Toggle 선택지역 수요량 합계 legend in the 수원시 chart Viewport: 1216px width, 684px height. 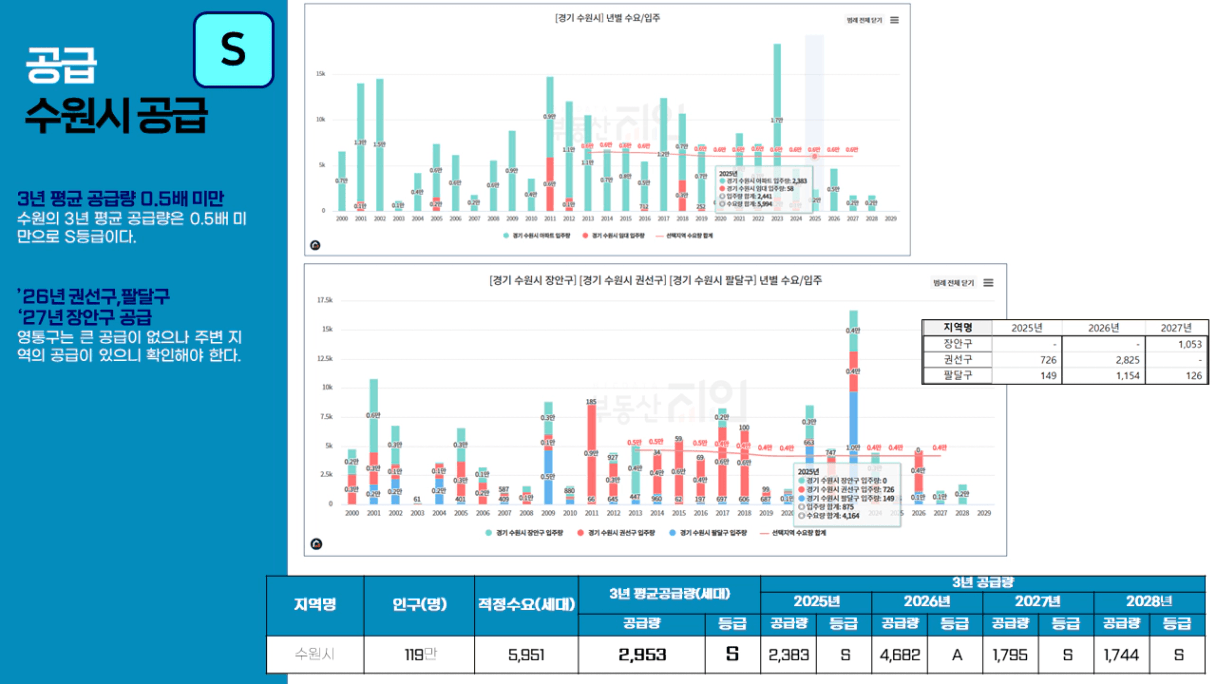coord(685,236)
